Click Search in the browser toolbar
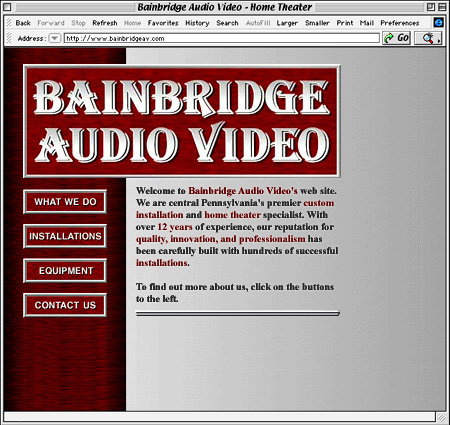The height and width of the screenshot is (425, 450). tap(227, 23)
